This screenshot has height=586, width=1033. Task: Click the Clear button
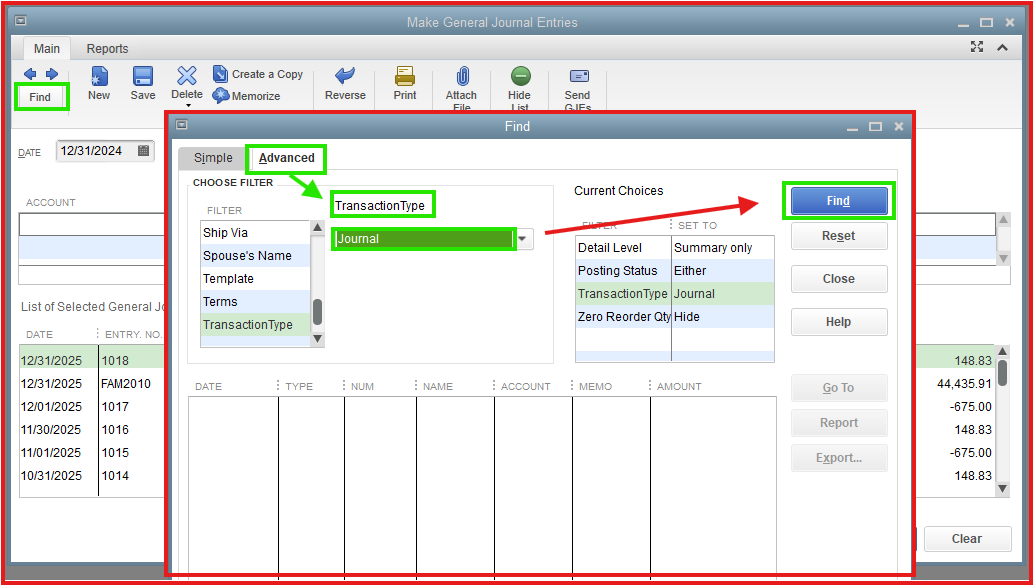pos(967,539)
